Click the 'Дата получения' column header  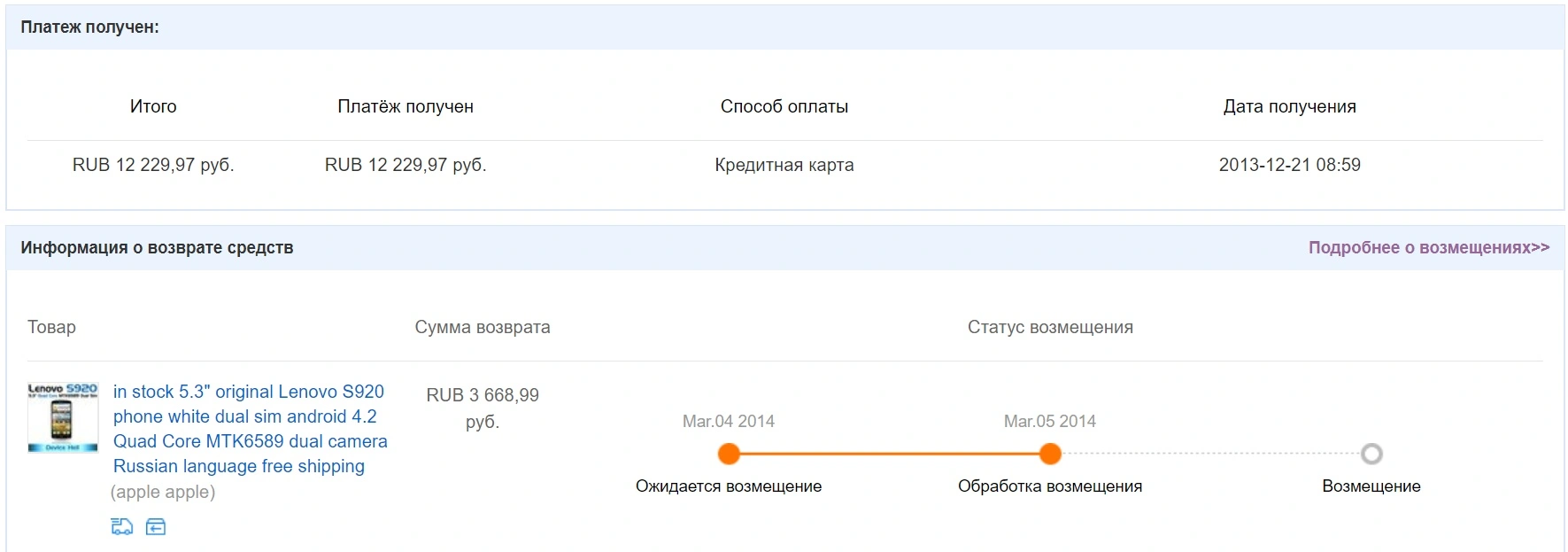(x=1290, y=106)
